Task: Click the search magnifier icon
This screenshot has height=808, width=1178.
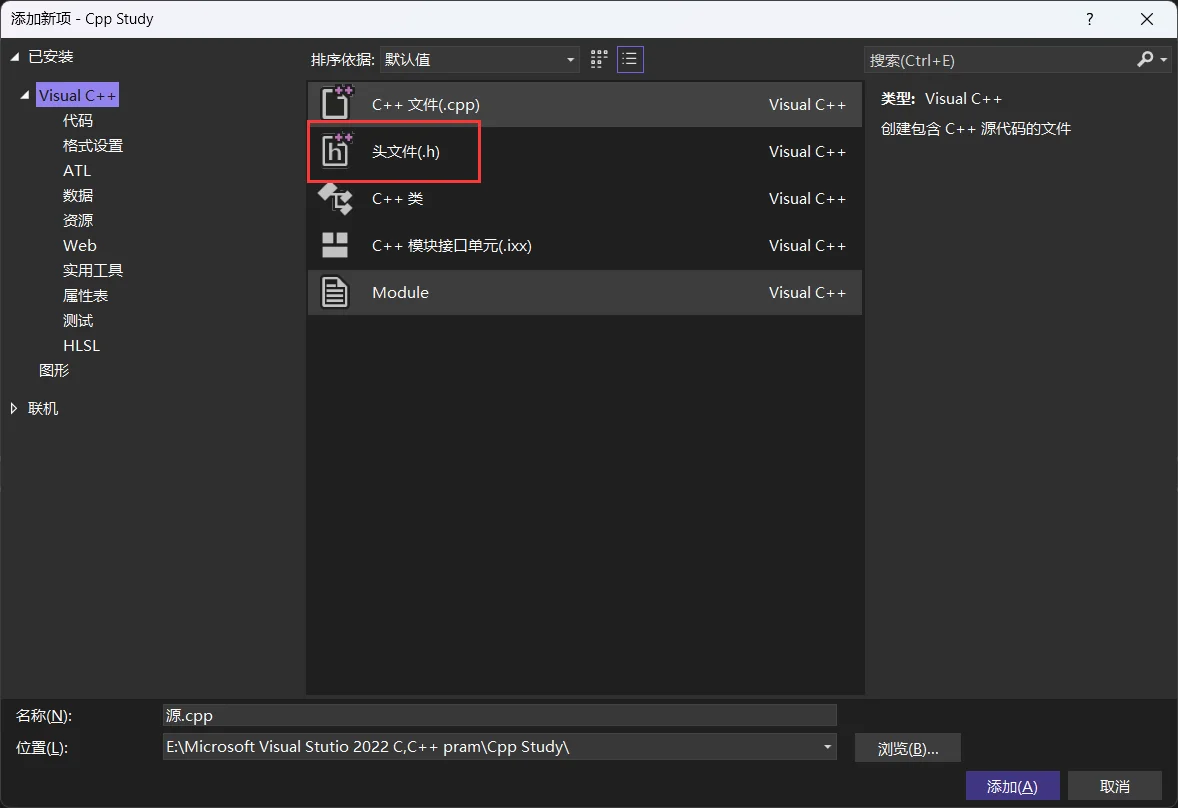Action: coord(1145,59)
